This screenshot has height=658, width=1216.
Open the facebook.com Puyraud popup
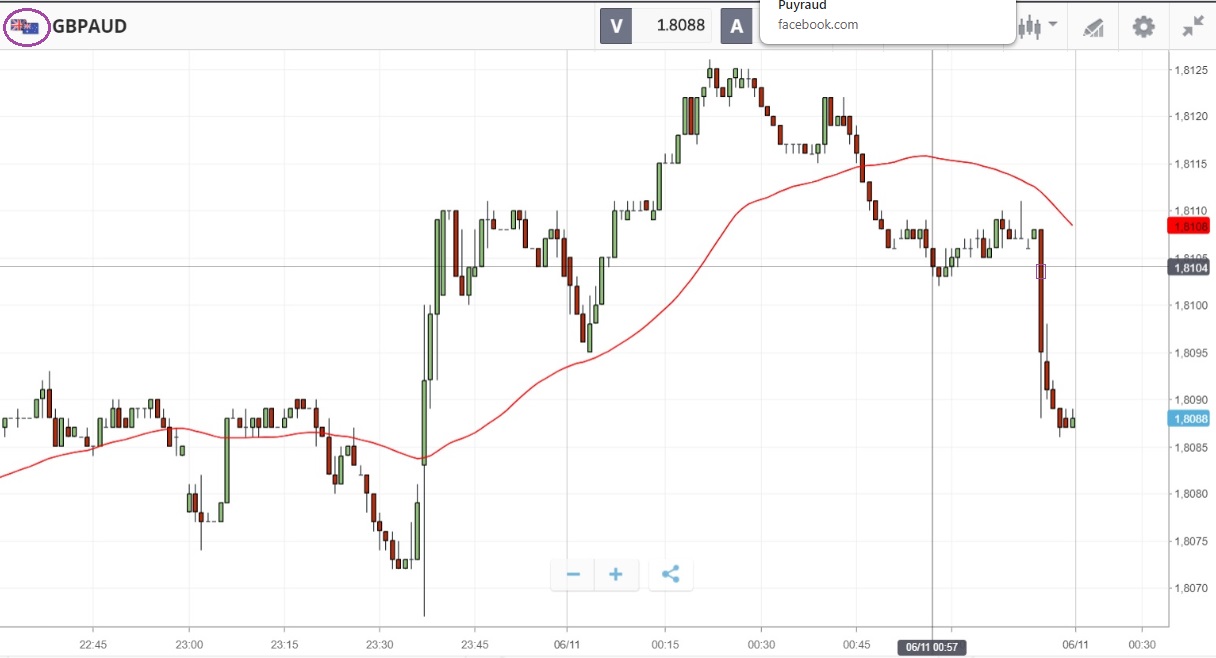tap(887, 20)
